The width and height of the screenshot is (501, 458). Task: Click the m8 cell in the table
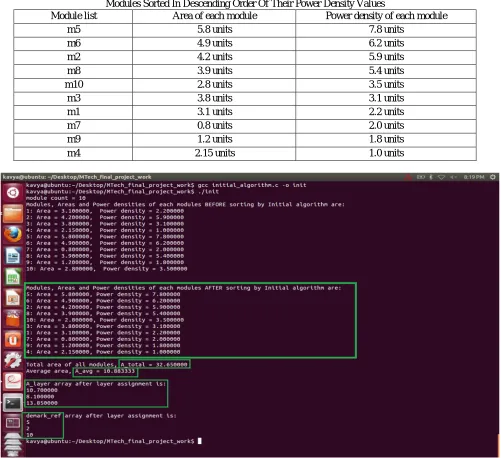click(x=74, y=71)
